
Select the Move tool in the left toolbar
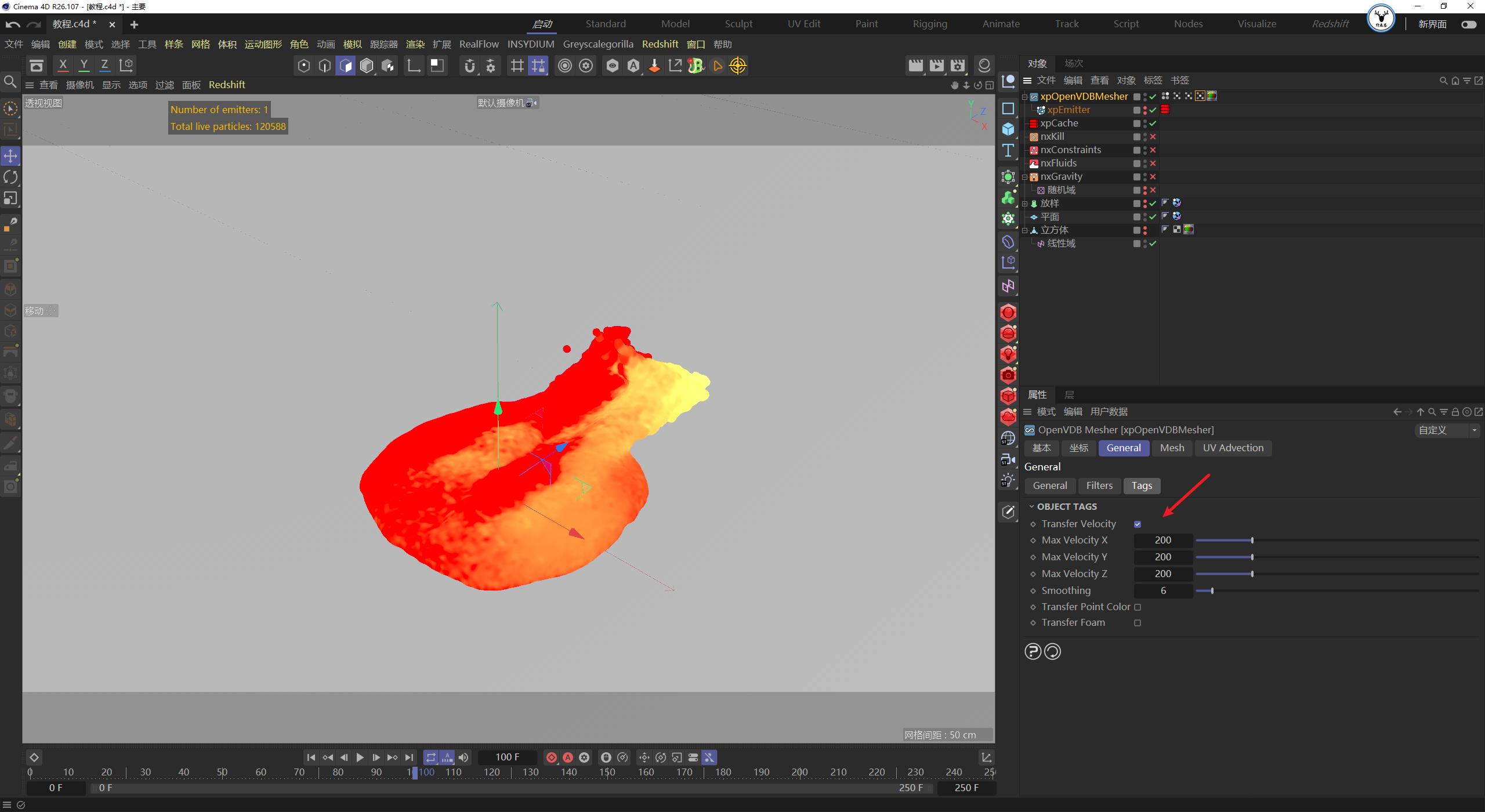10,155
